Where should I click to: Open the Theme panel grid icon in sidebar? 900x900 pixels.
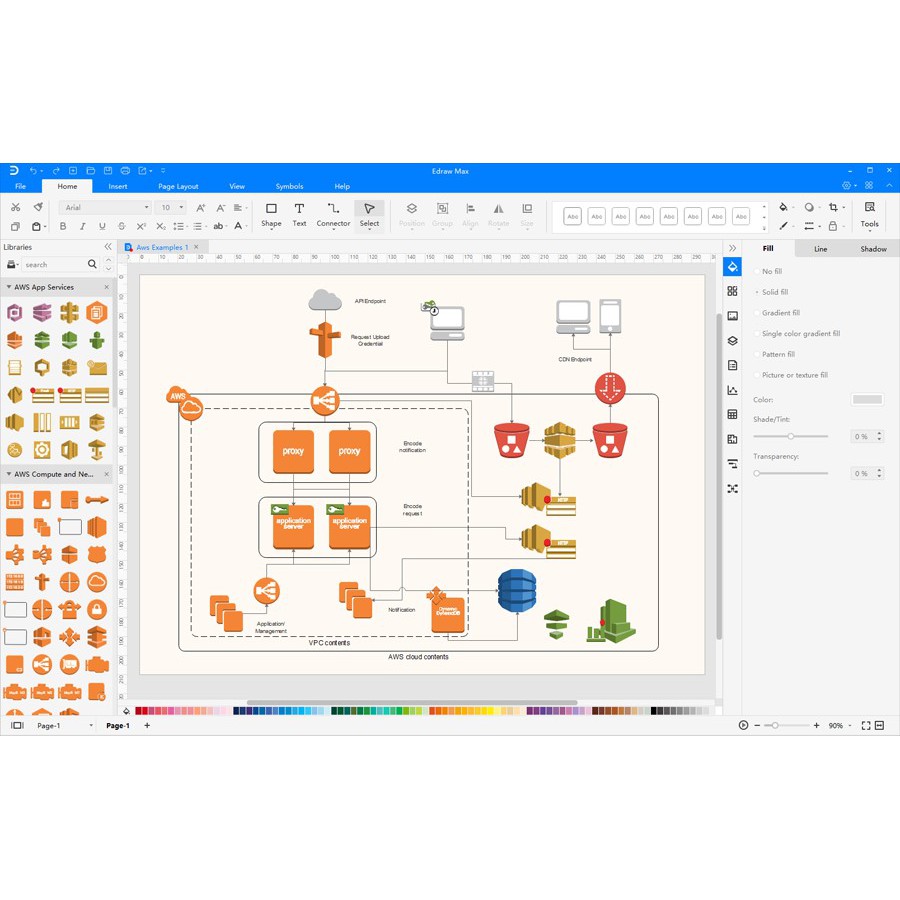tap(732, 291)
